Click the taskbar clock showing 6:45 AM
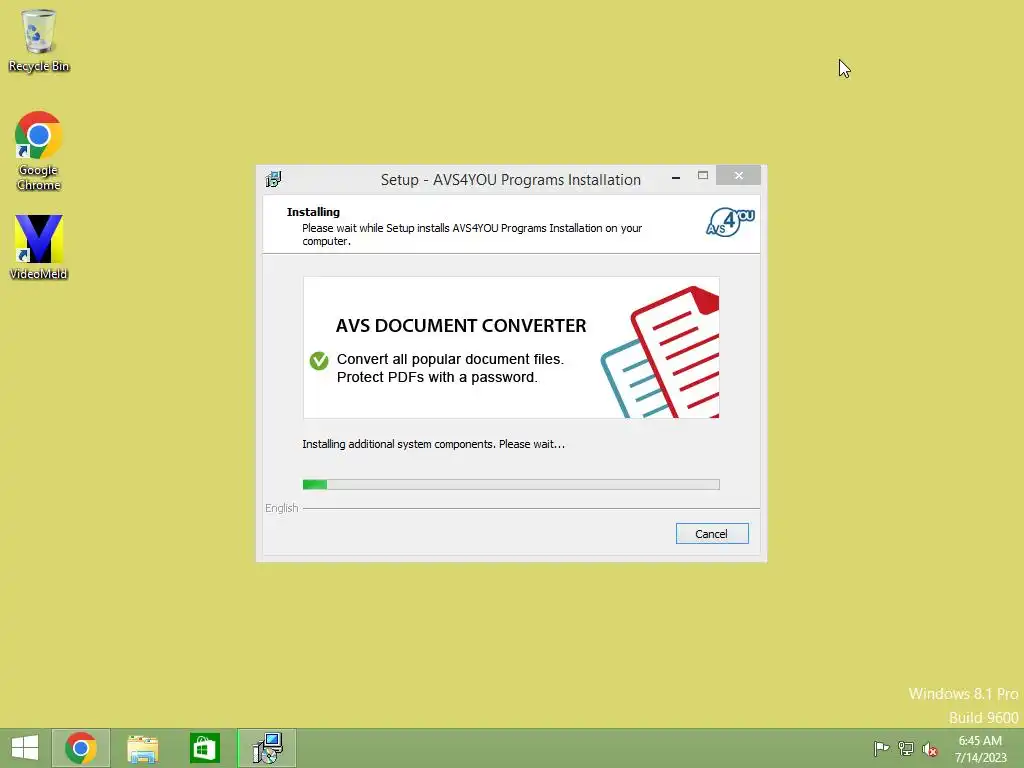The width and height of the screenshot is (1024, 768). click(980, 749)
